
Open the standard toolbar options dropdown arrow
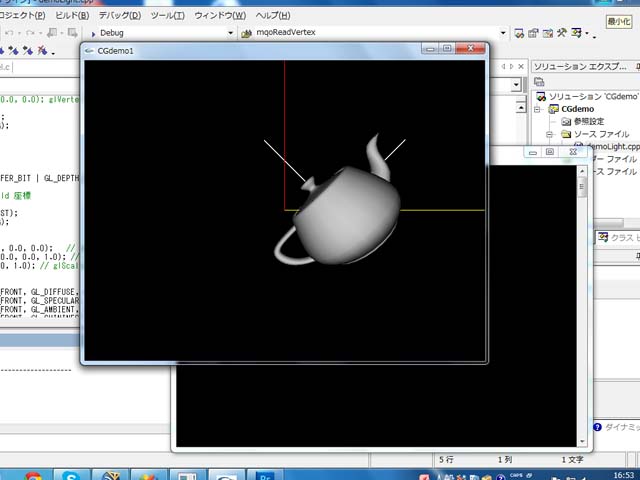point(594,37)
